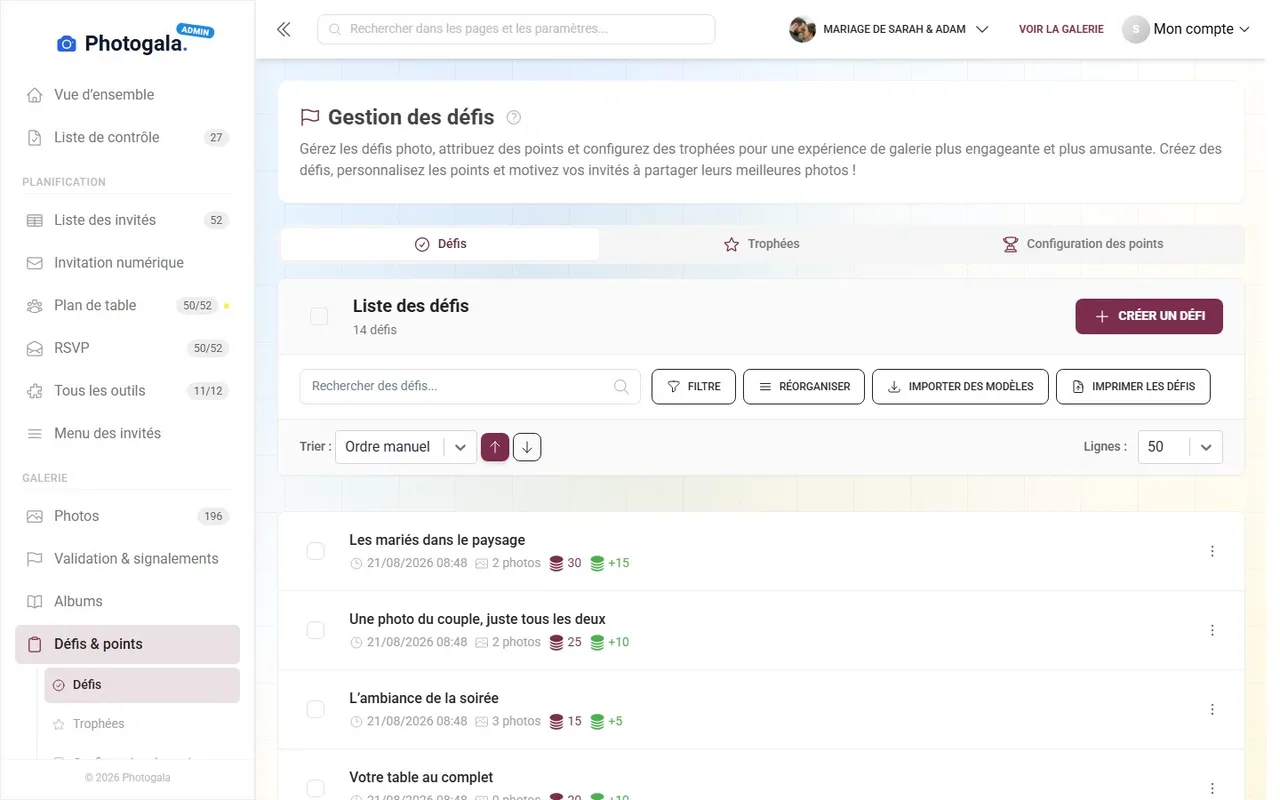The width and height of the screenshot is (1280, 800).
Task: Click Réorganiser button
Action: tap(804, 387)
